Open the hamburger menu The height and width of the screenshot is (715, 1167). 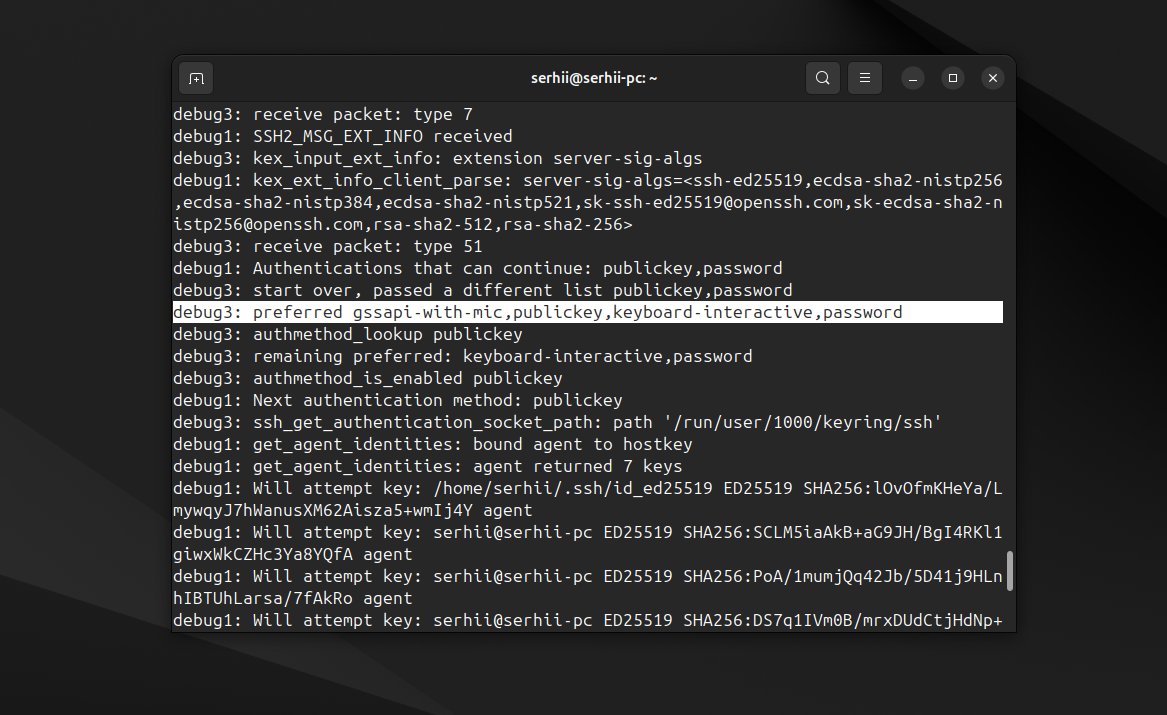(864, 78)
